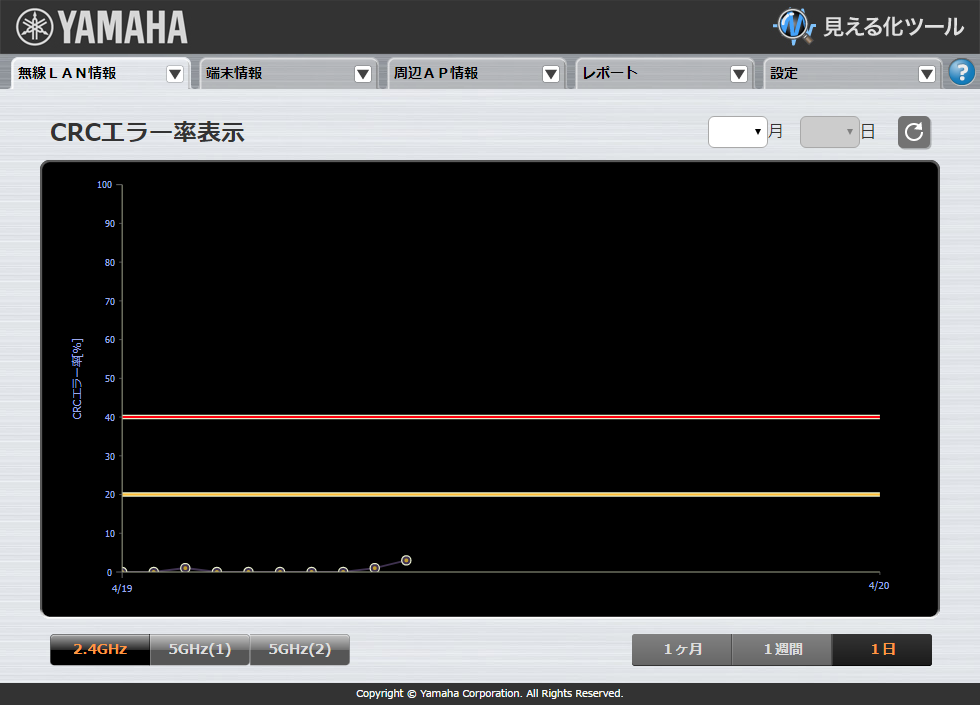Image resolution: width=980 pixels, height=705 pixels.
Task: Select the 2.4GHz band toggle
Action: pos(100,649)
